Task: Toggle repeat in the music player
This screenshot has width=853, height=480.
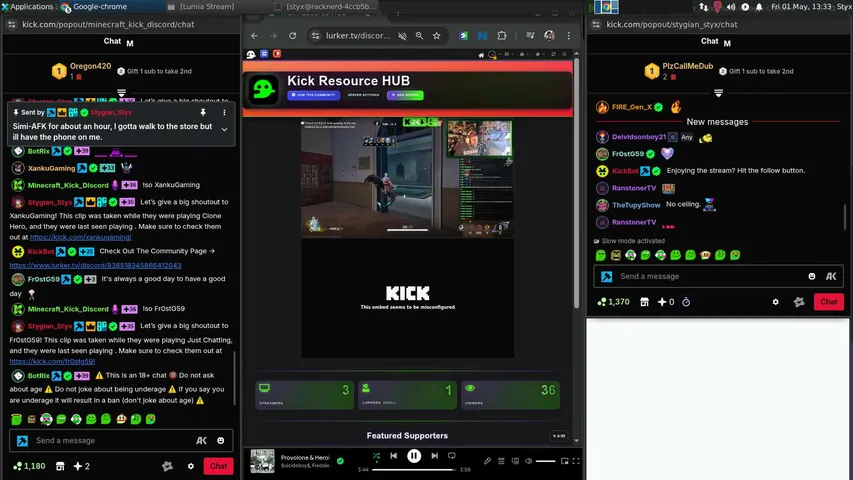Action: (452, 456)
